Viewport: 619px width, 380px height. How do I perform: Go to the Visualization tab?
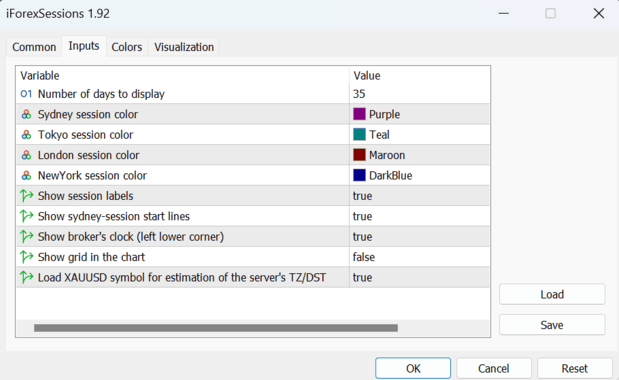tap(184, 47)
